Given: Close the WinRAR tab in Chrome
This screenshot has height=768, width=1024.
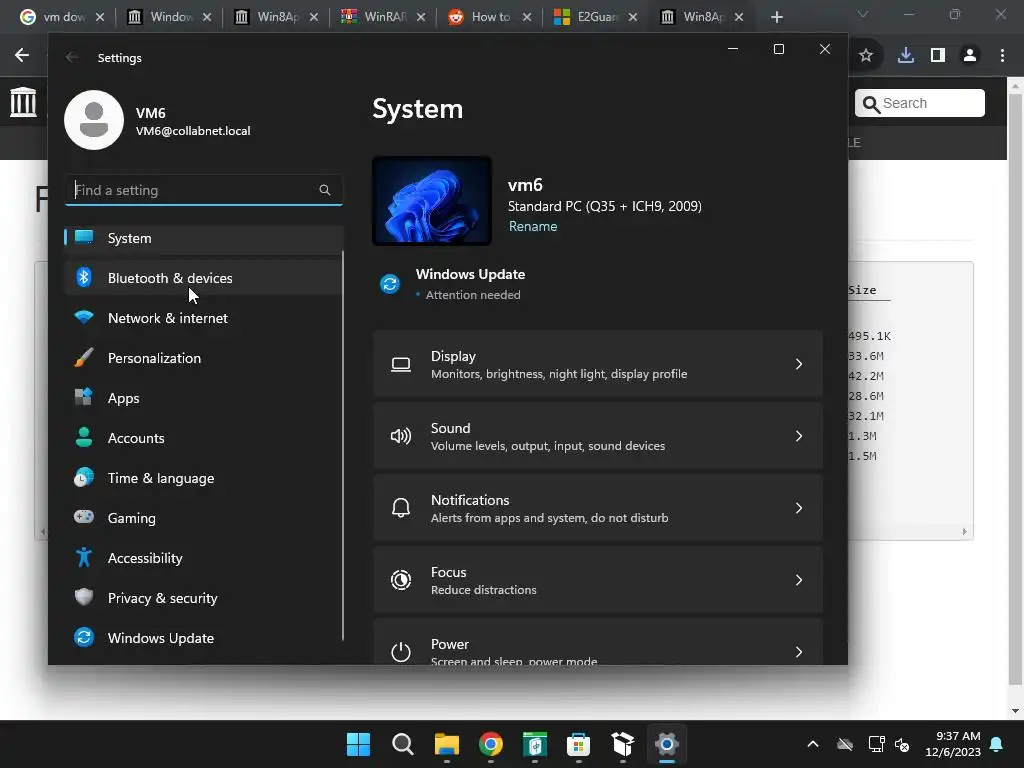Looking at the screenshot, I should coord(421,17).
